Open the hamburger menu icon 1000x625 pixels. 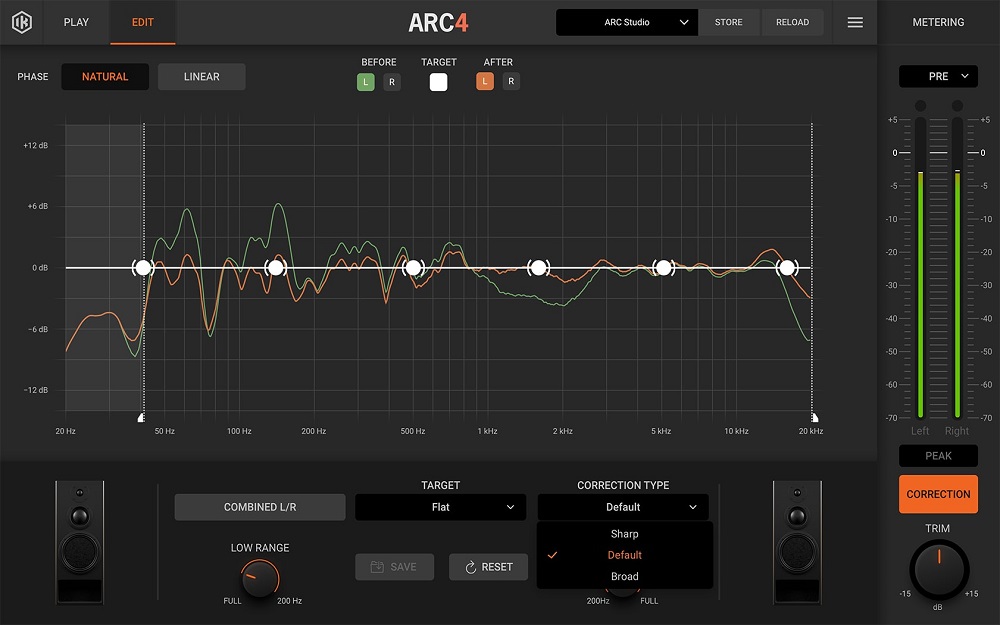[855, 22]
